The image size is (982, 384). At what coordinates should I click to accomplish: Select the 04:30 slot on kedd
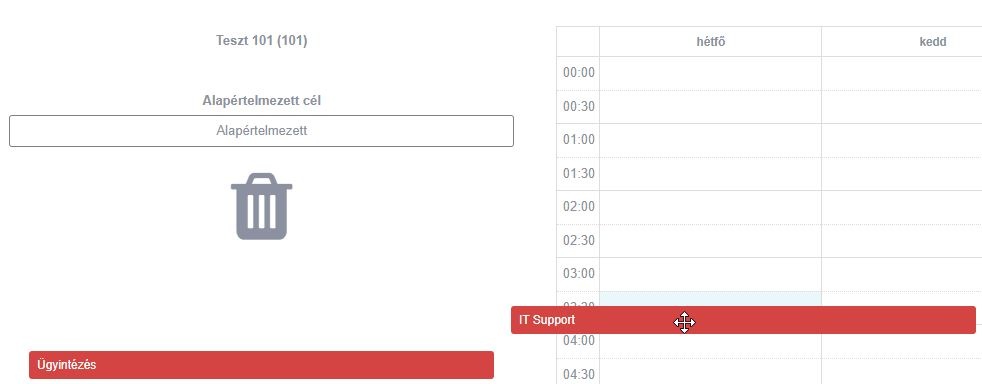[902, 371]
